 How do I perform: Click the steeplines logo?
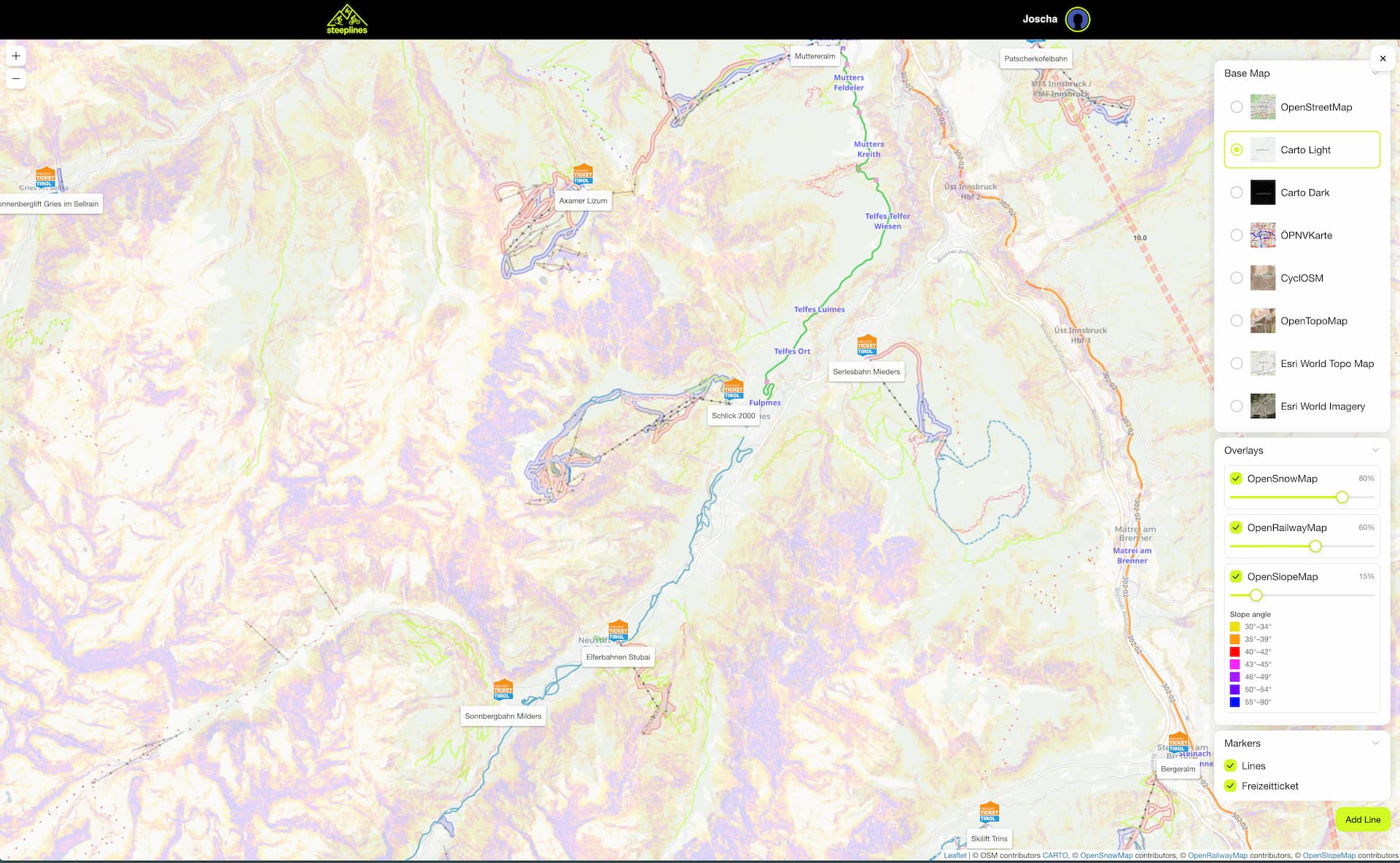(x=347, y=20)
